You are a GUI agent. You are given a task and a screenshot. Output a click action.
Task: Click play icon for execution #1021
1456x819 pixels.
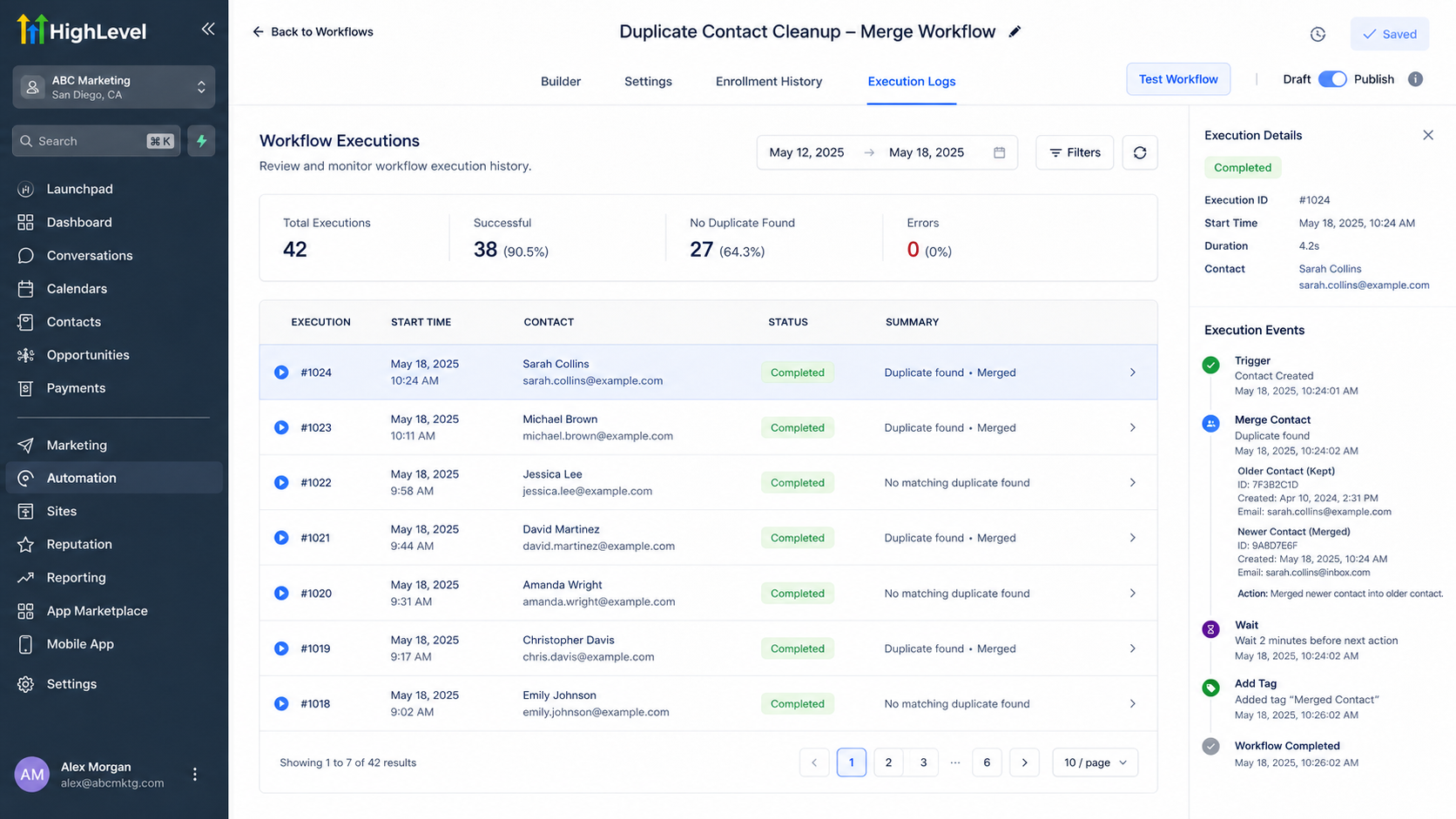pos(281,538)
